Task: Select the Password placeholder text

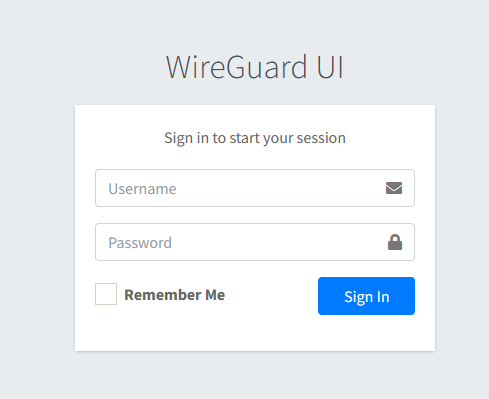Action: click(140, 243)
